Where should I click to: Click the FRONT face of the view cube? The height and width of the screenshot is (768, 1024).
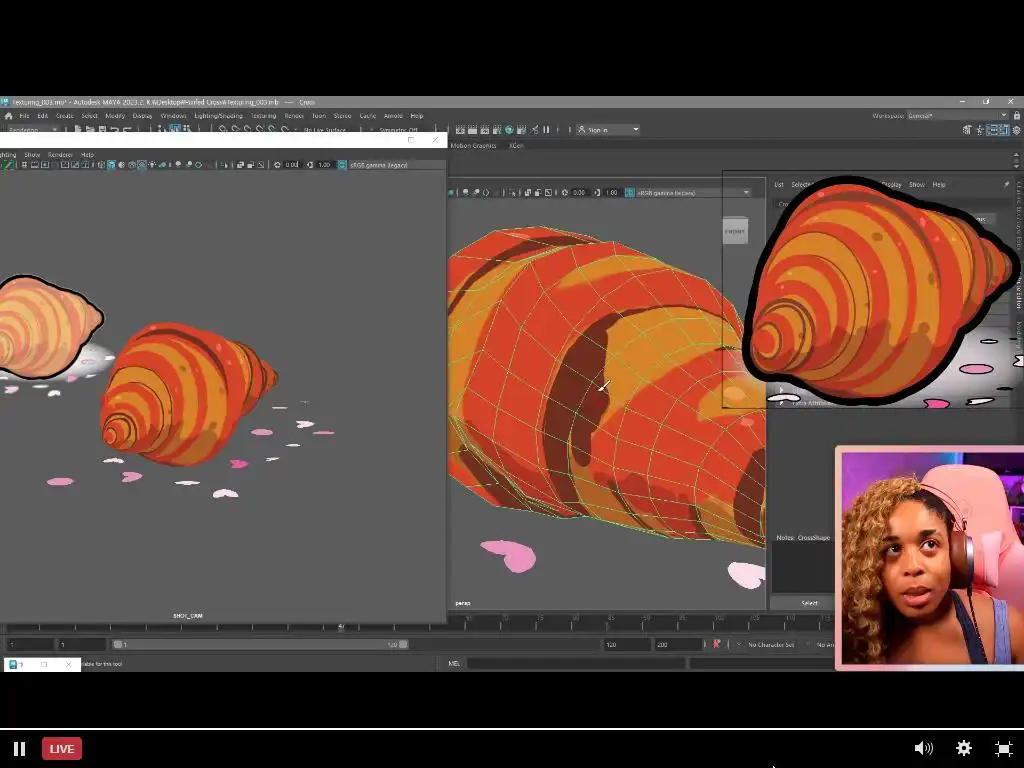tap(735, 231)
